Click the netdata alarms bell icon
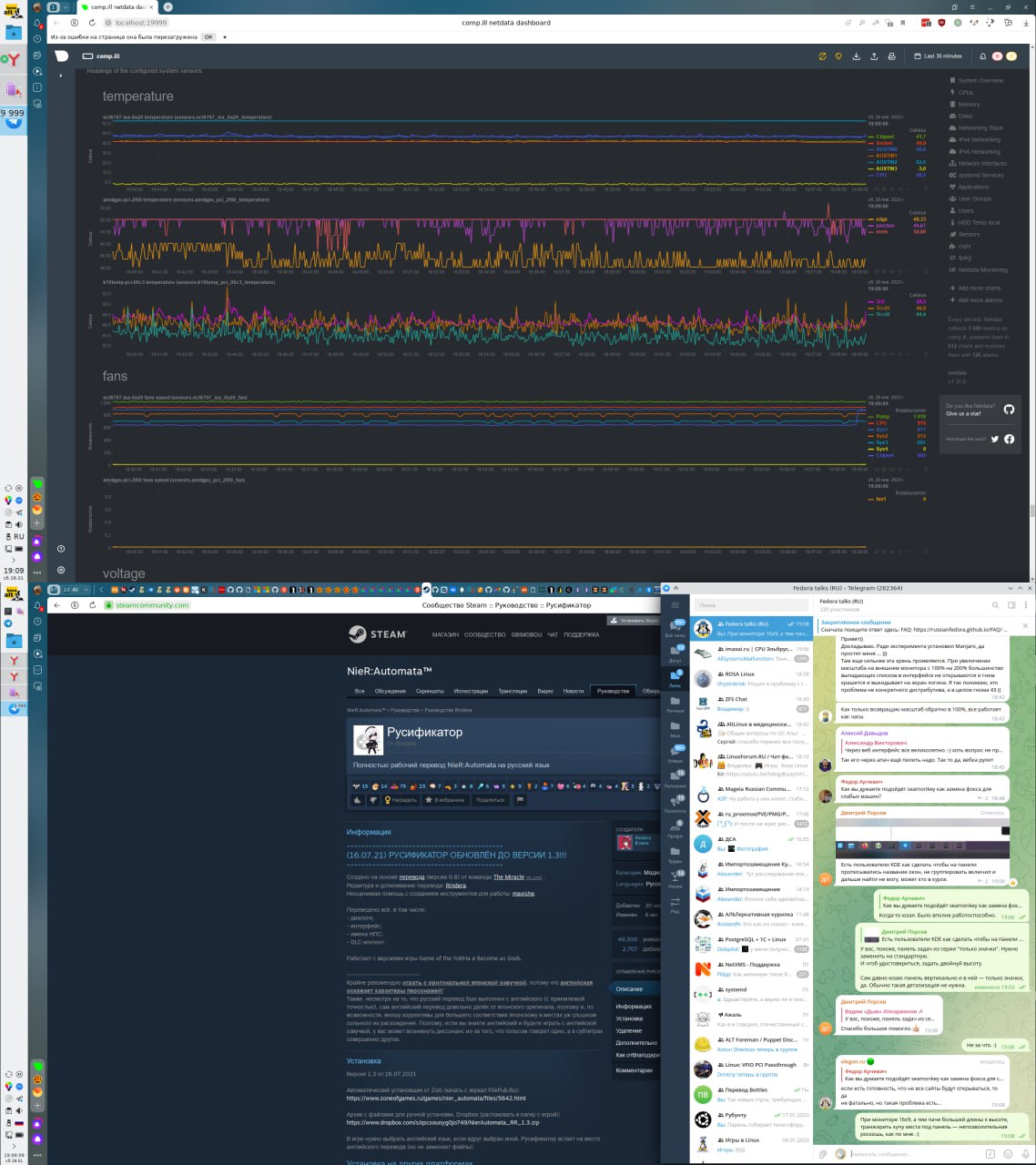 (982, 56)
